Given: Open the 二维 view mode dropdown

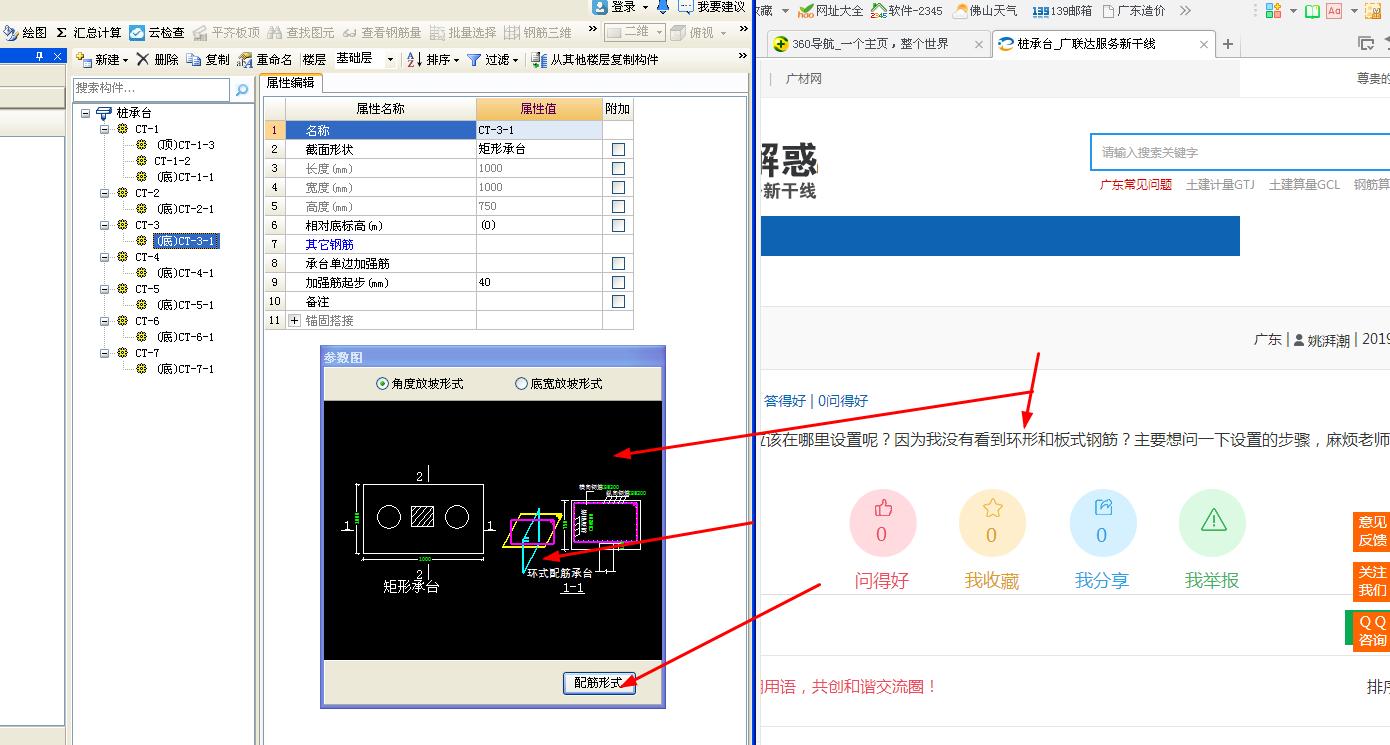Looking at the screenshot, I should pos(660,33).
